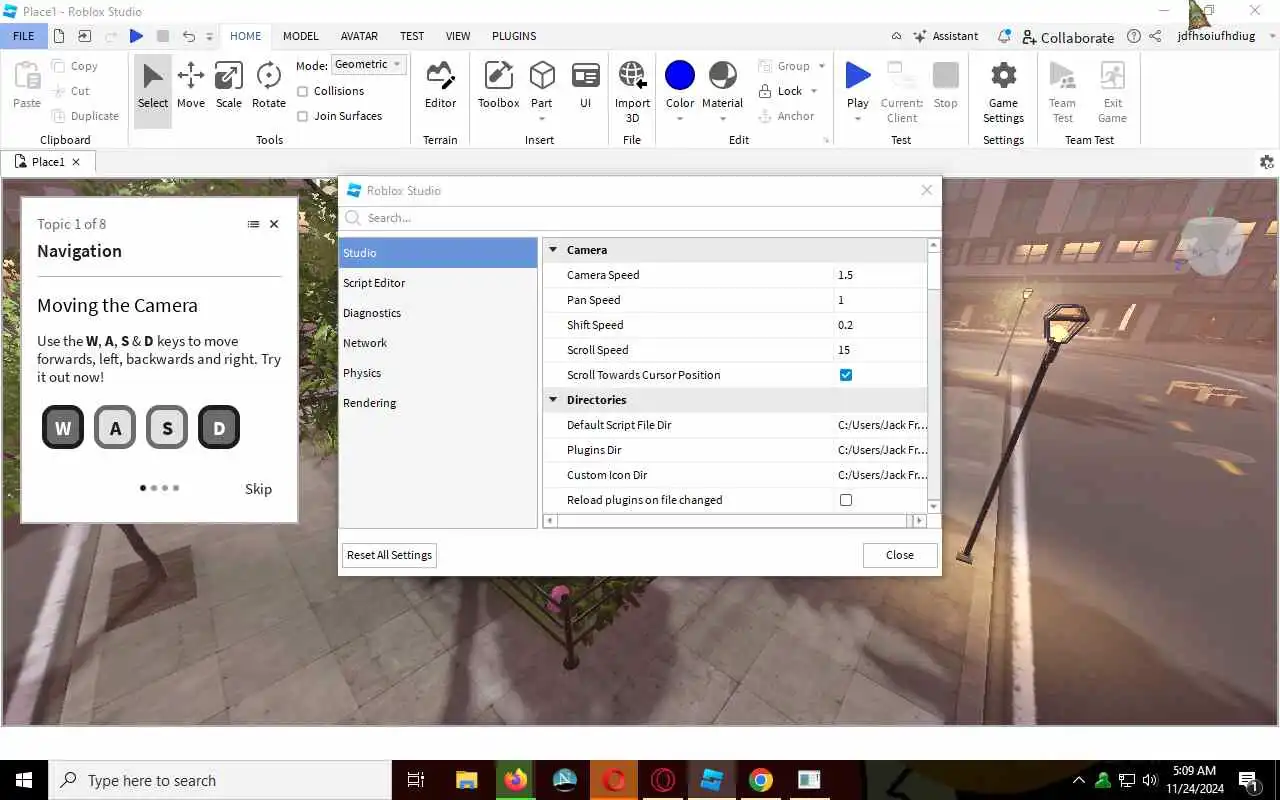Open the Assistant sparkle button

(945, 36)
